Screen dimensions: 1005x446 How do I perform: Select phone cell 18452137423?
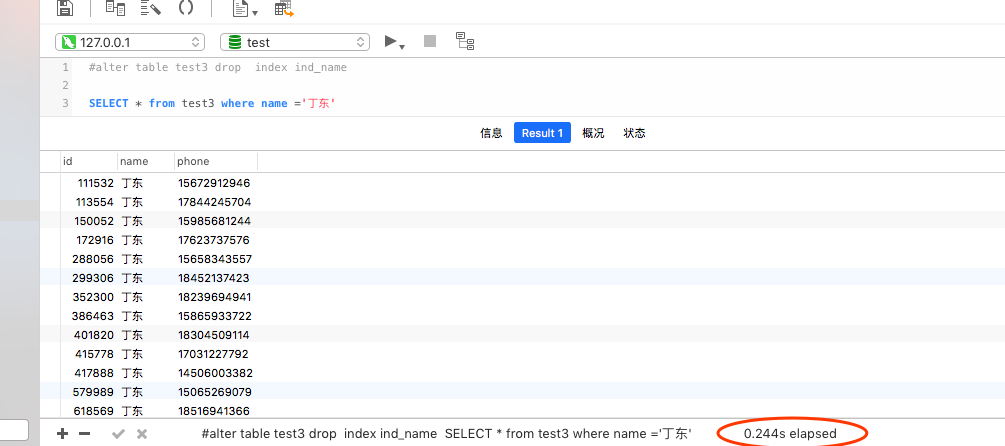click(x=214, y=278)
